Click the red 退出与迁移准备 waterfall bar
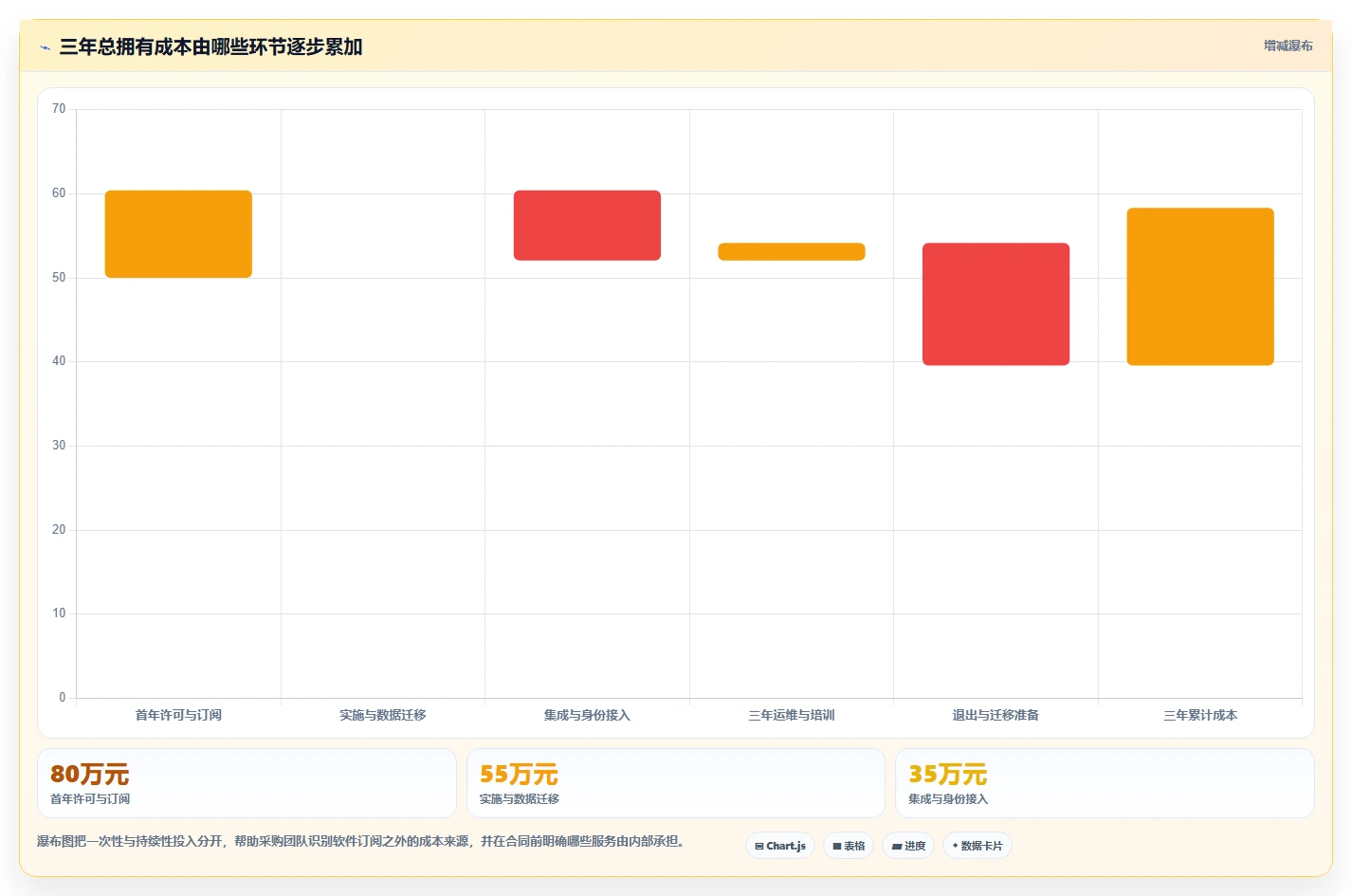The width and height of the screenshot is (1352, 896). pos(996,304)
